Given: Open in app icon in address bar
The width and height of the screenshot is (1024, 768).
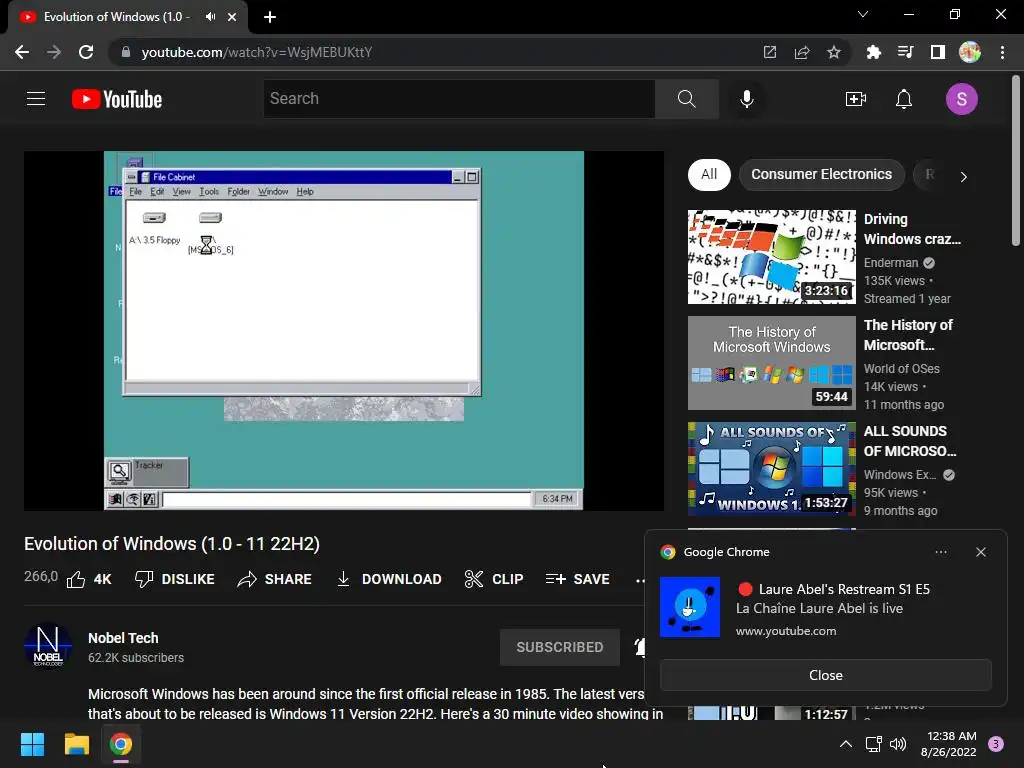Looking at the screenshot, I should [770, 52].
